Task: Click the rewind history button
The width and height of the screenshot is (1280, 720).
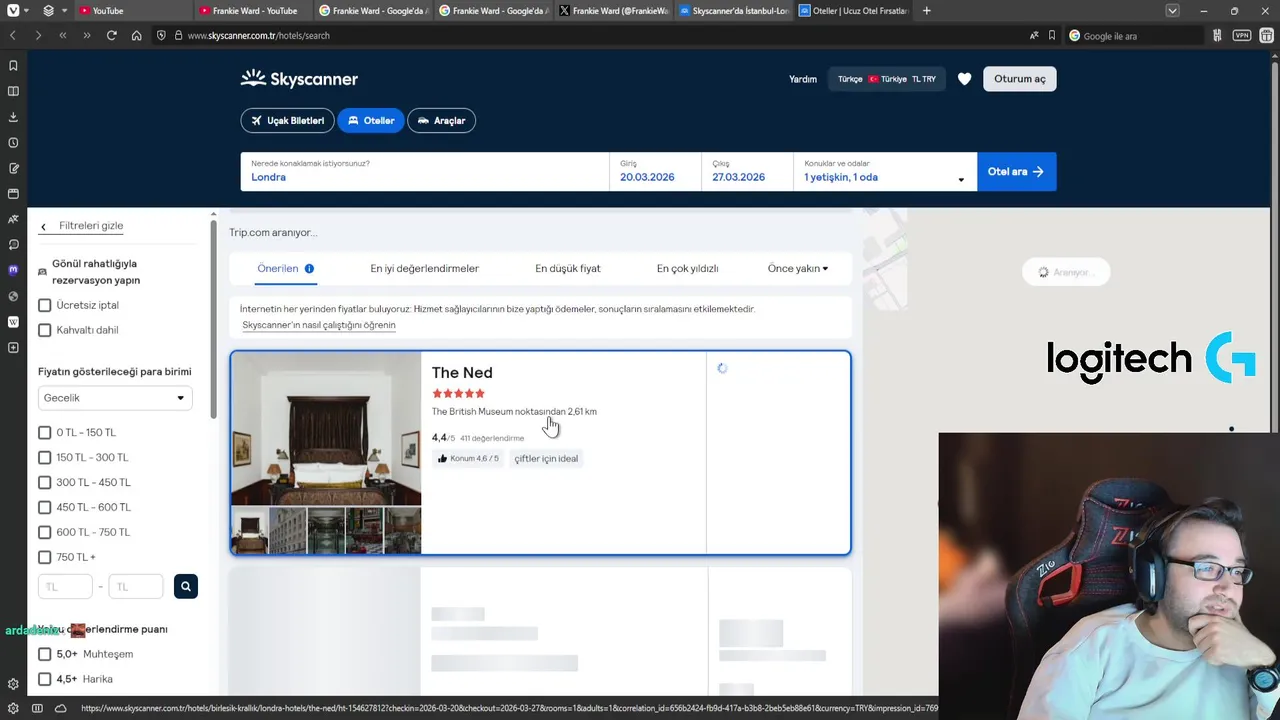Action: 62,35
